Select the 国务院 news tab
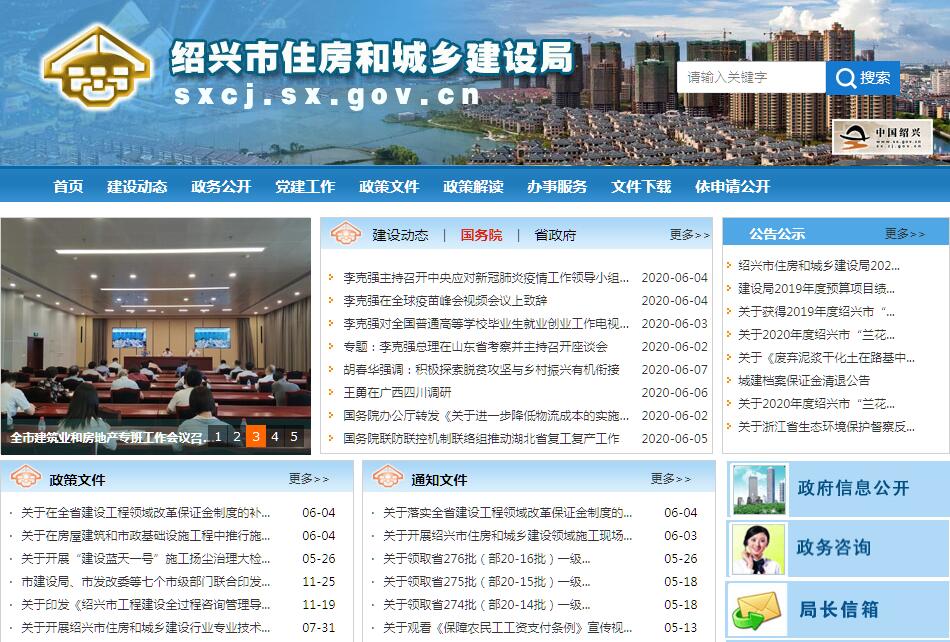The height and width of the screenshot is (642, 950). click(x=481, y=235)
